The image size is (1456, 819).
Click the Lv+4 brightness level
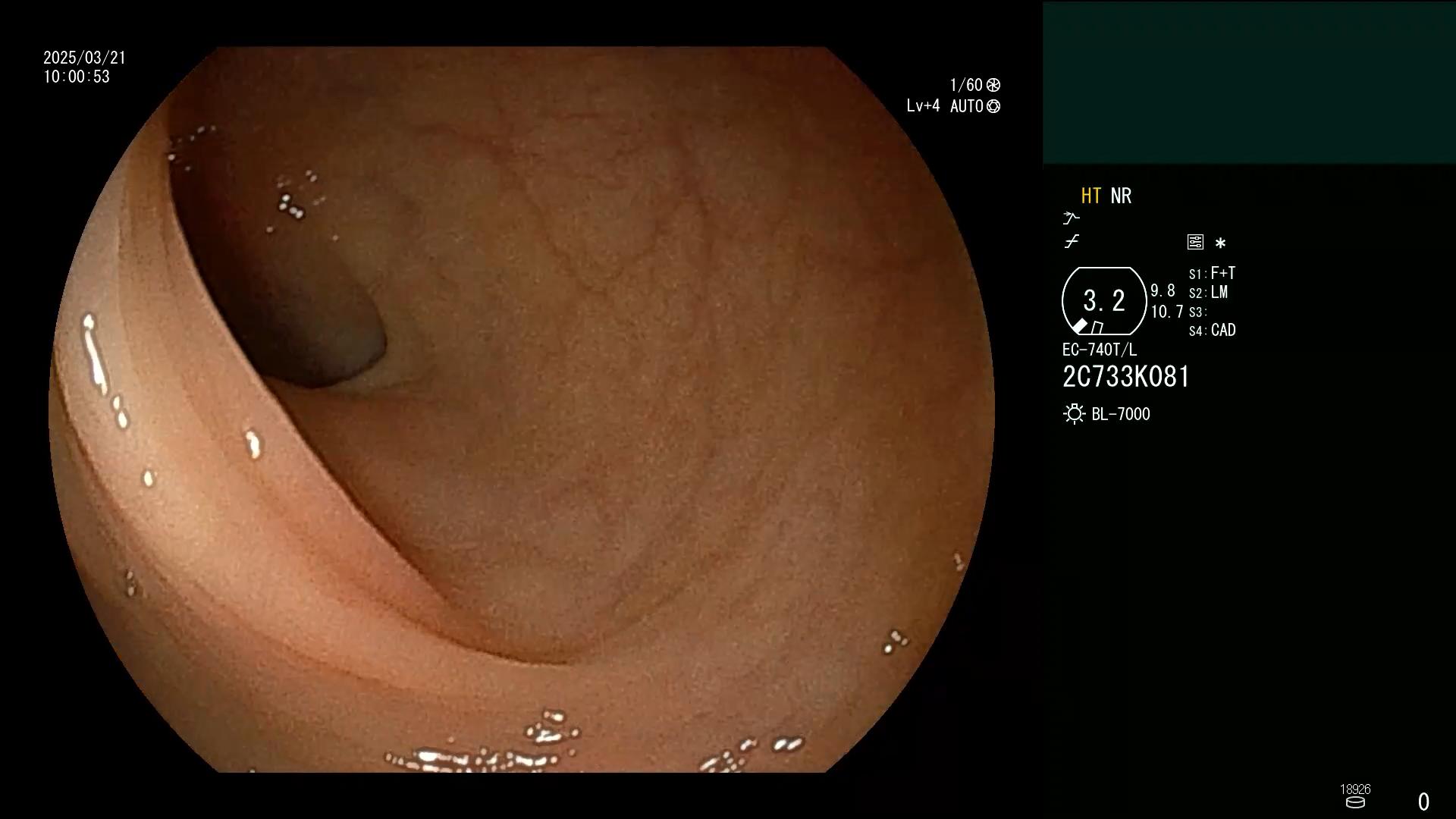(x=923, y=106)
